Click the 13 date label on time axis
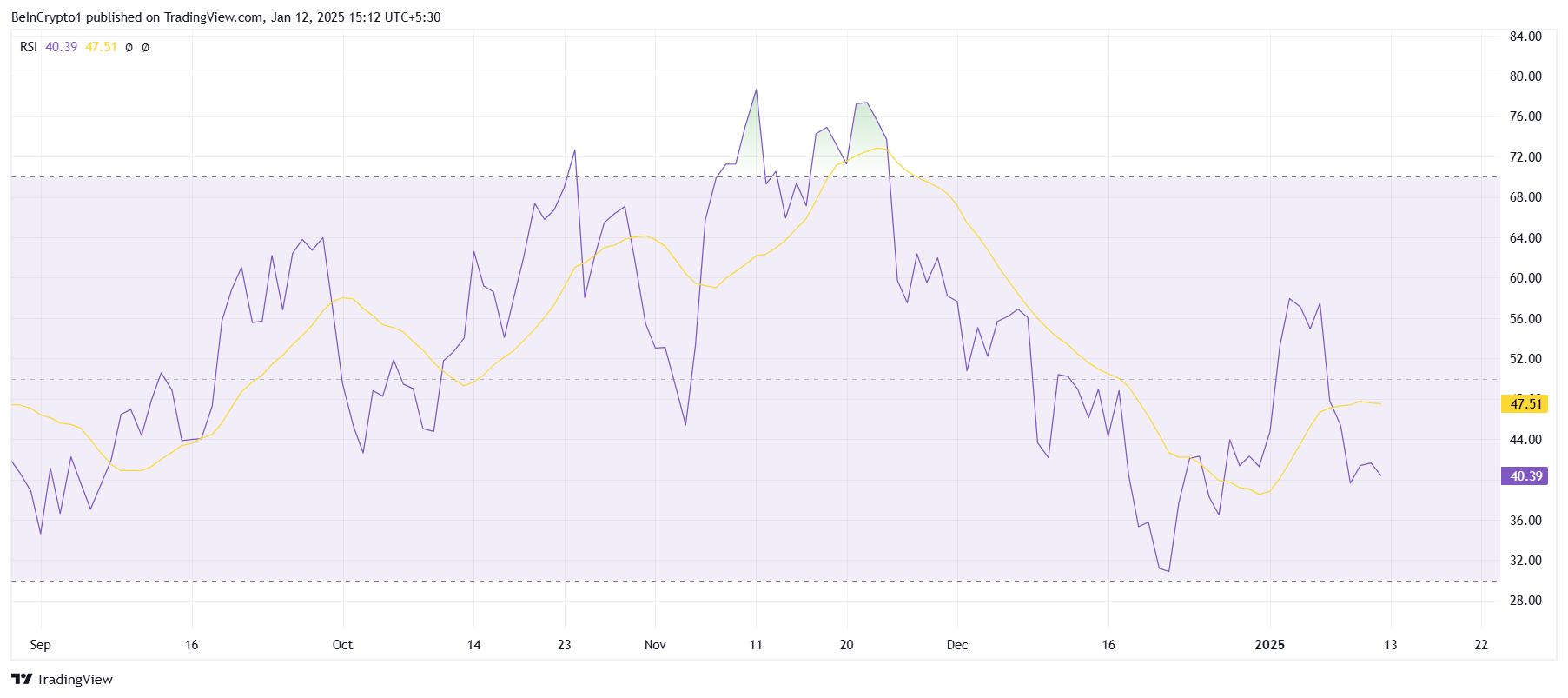This screenshot has width=1568, height=698. click(x=1391, y=644)
